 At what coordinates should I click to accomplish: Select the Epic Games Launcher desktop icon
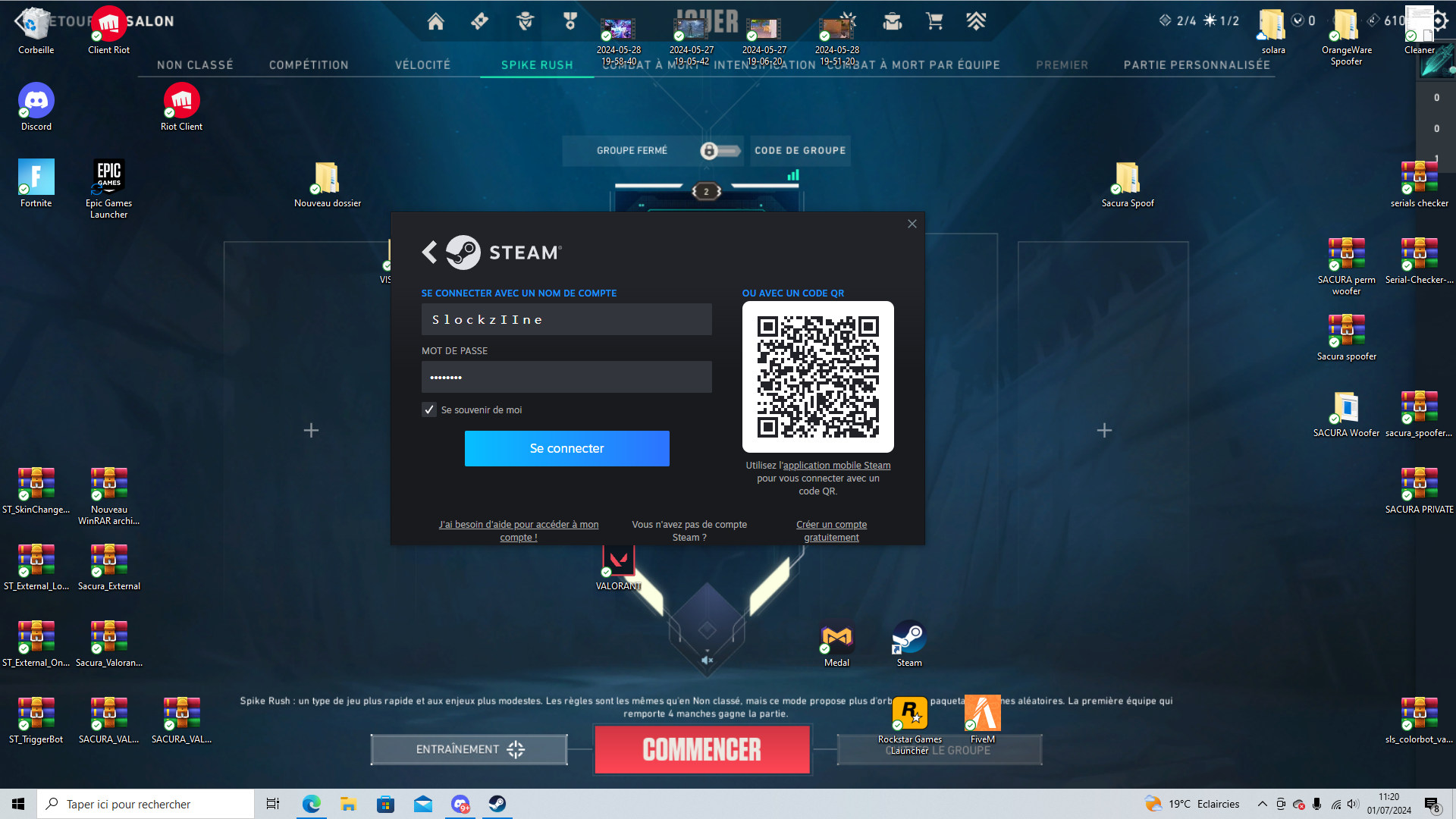(x=109, y=189)
